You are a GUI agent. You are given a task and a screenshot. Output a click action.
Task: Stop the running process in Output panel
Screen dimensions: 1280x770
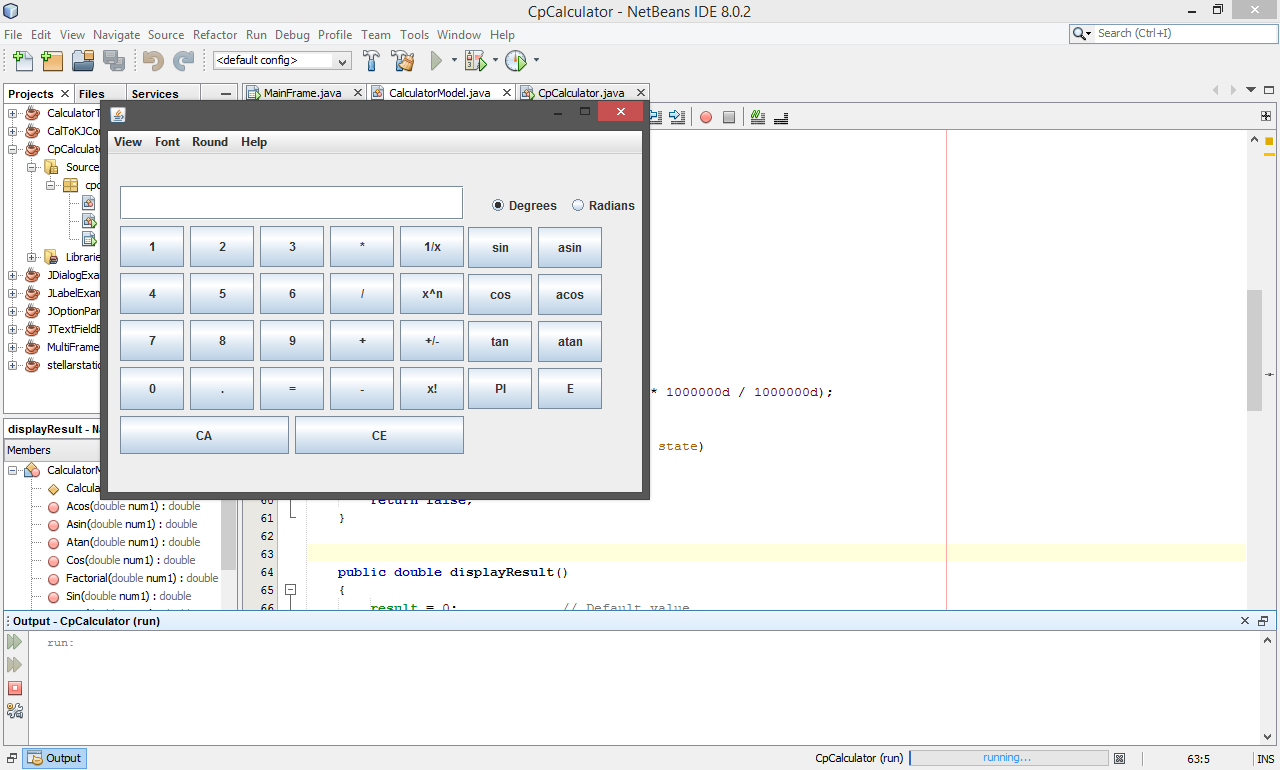15,688
